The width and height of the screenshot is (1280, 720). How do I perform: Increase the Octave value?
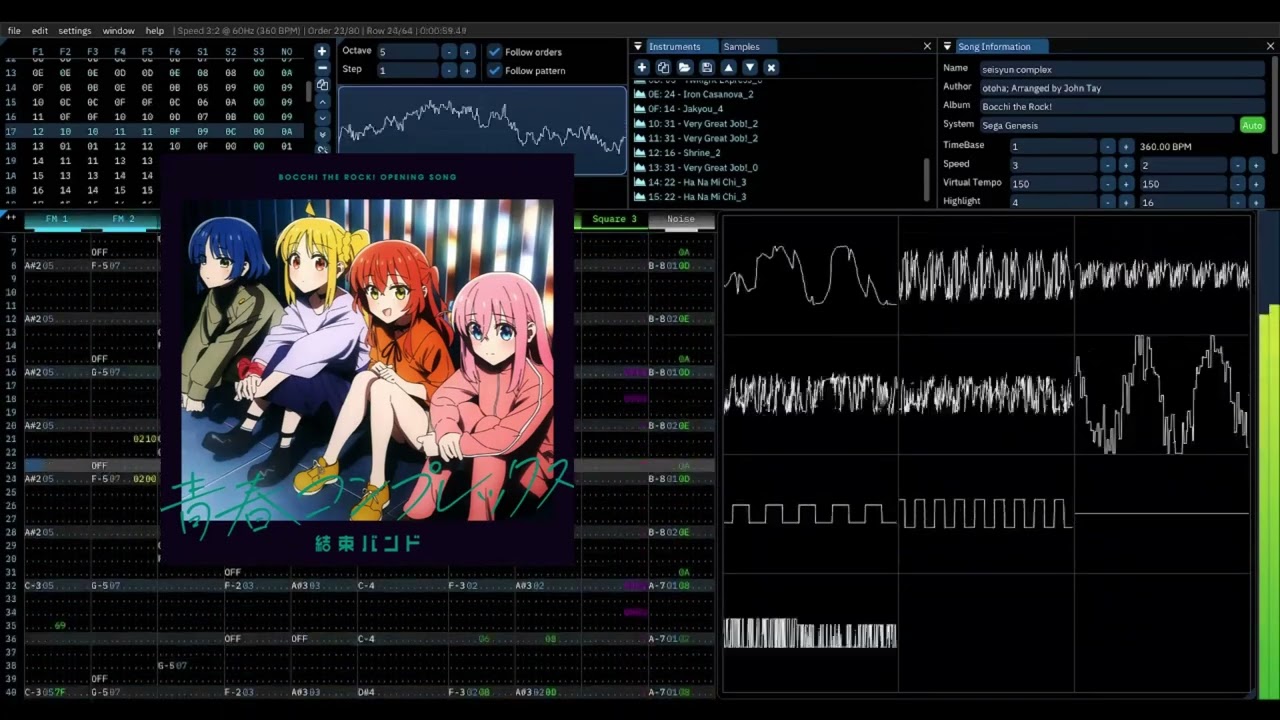[467, 51]
